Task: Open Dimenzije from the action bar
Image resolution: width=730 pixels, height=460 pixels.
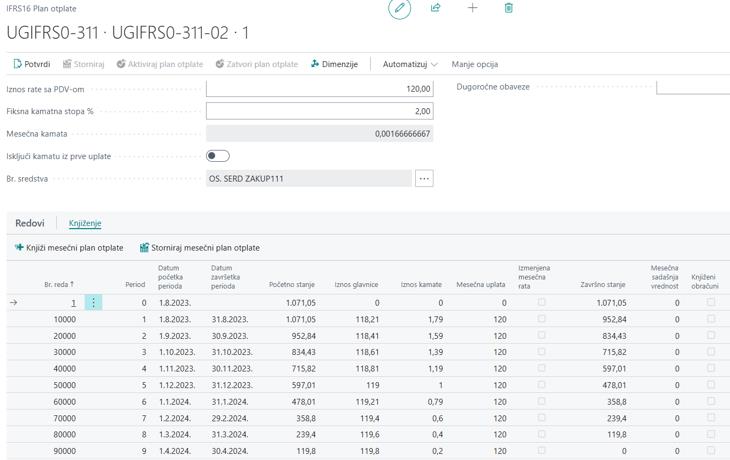Action: 334,64
